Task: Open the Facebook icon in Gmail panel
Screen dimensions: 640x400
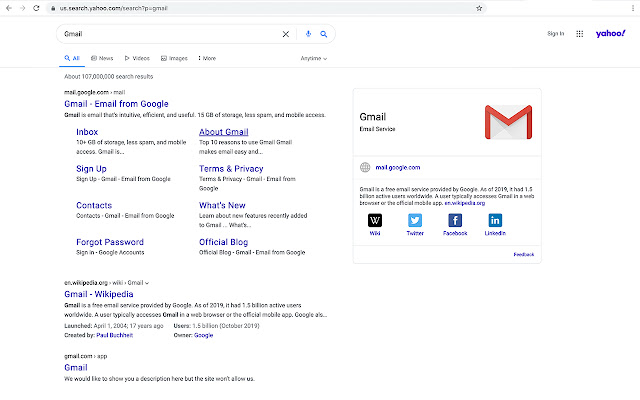Action: (455, 221)
